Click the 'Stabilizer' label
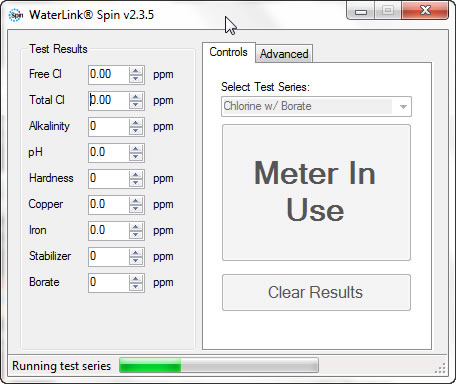 pos(50,256)
